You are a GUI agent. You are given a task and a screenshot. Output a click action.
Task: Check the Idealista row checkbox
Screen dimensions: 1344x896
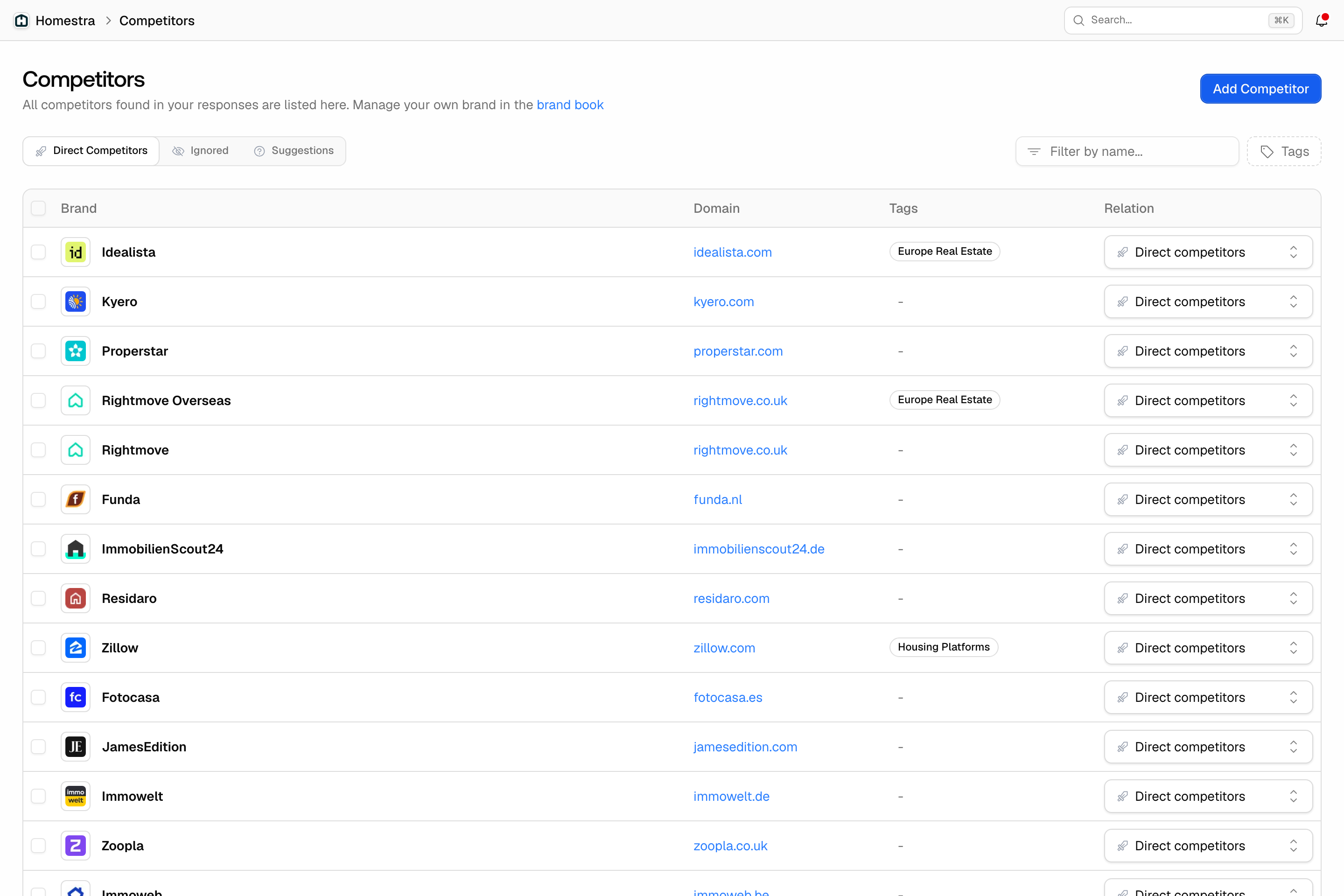pos(38,252)
